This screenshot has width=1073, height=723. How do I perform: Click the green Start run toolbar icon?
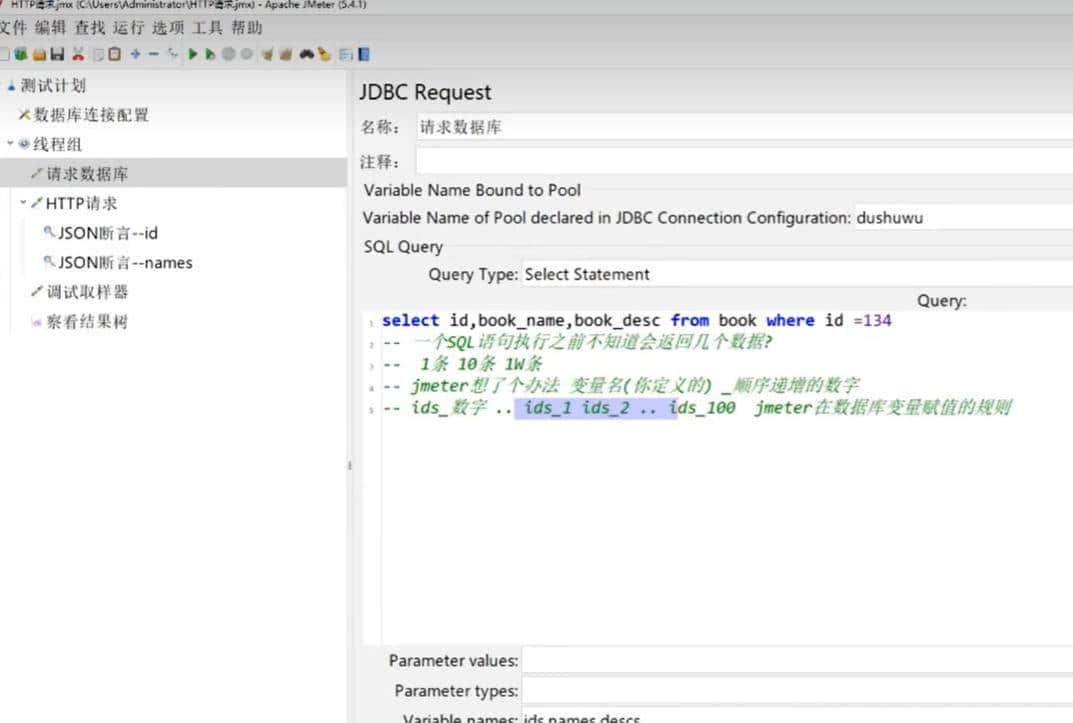click(x=193, y=54)
